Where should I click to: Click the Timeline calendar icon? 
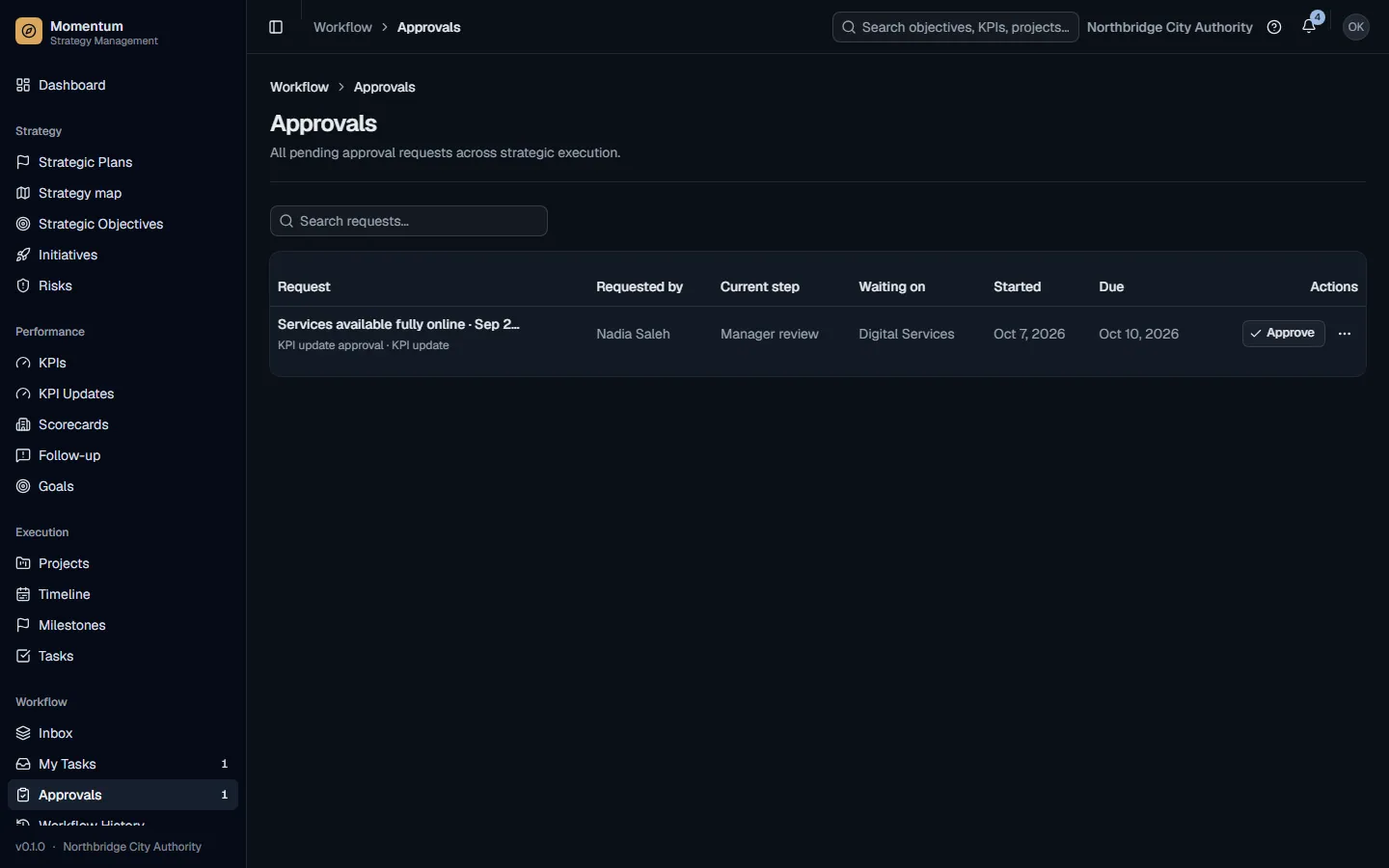tap(23, 594)
